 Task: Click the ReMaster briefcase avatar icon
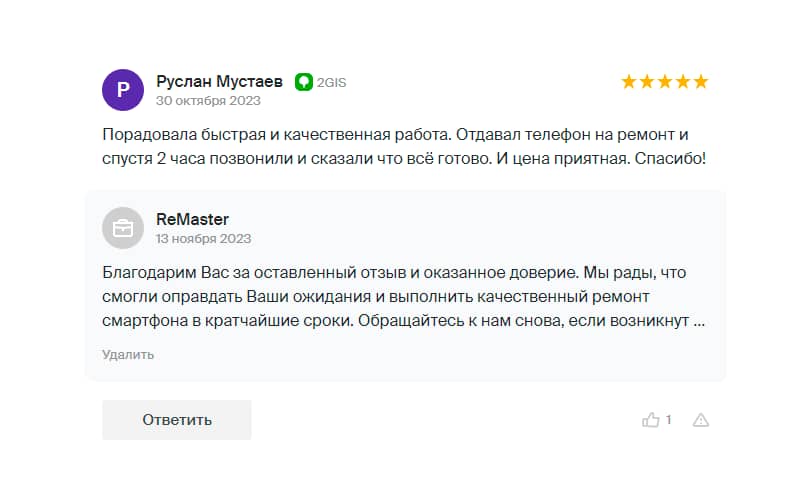coord(123,228)
